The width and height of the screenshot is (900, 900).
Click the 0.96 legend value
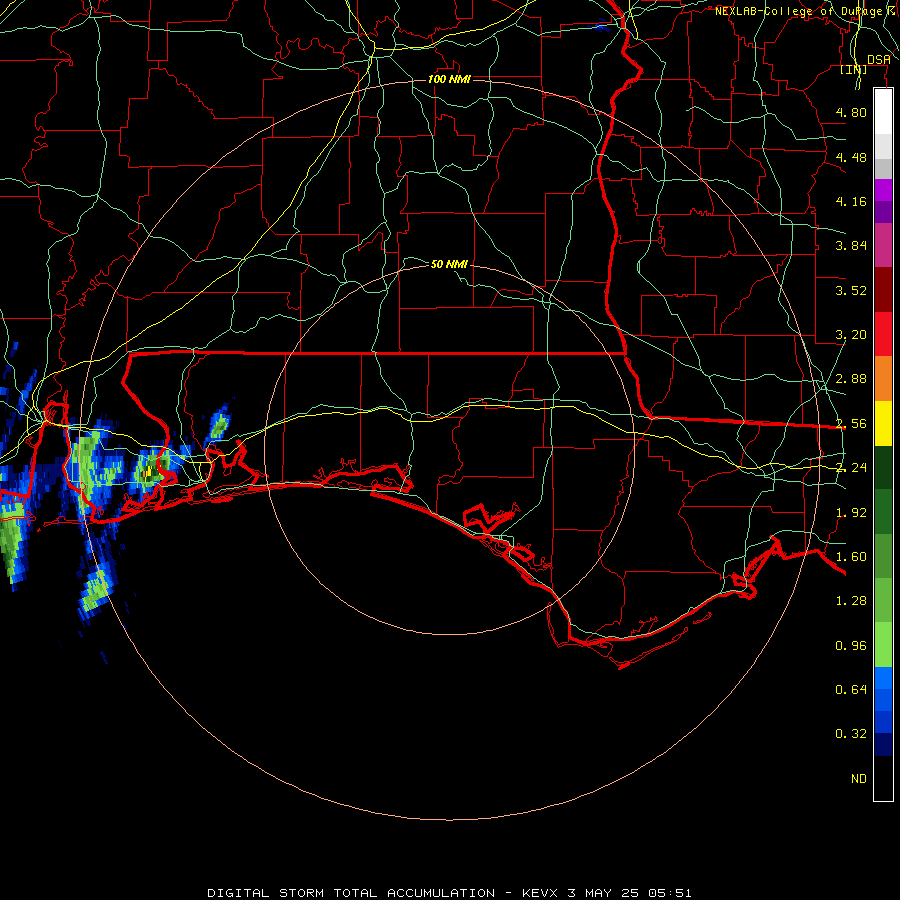click(851, 646)
